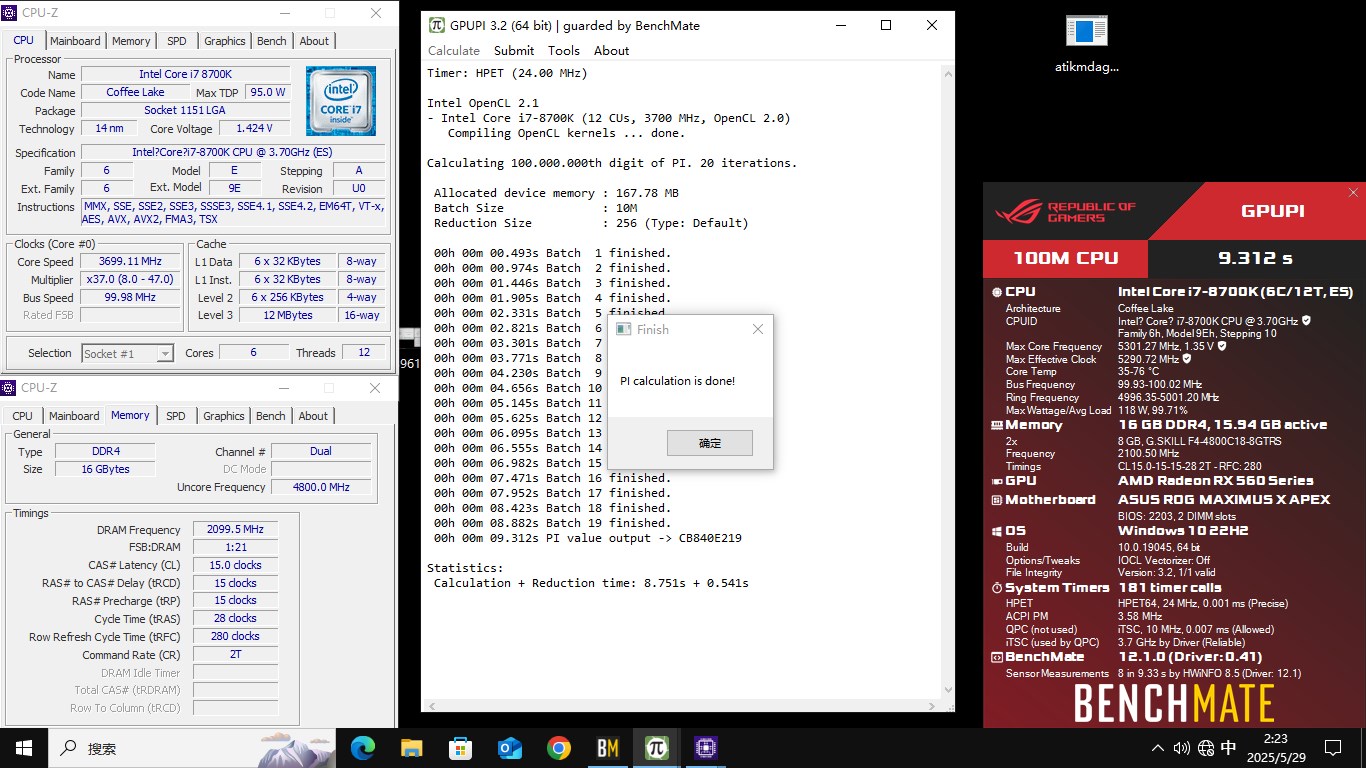Open CPU tab in lower CPU-Z window
The width and height of the screenshot is (1366, 768).
coord(22,416)
